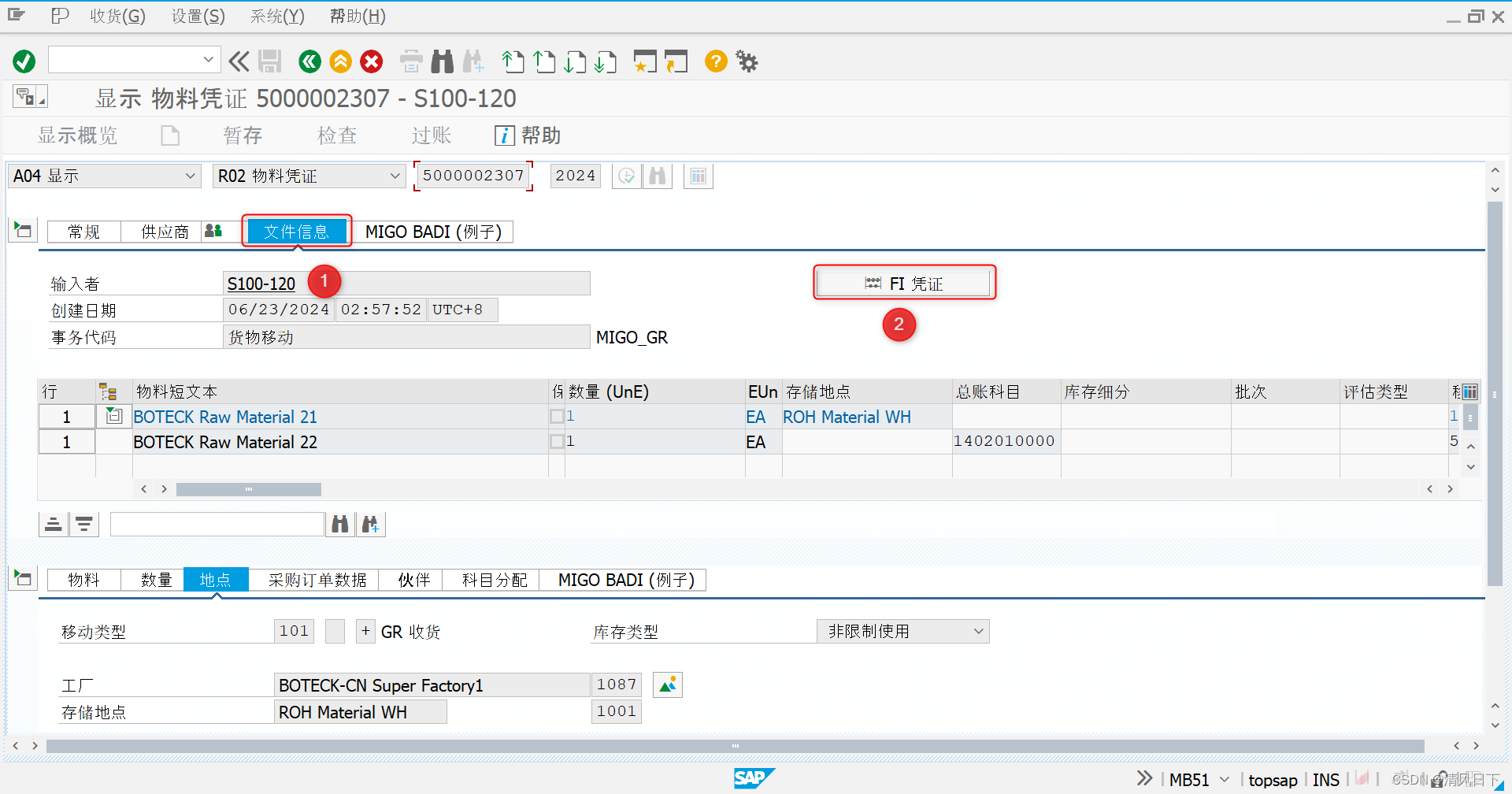This screenshot has width=1512, height=794.
Task: Expand the MB51 status bar dropdown arrow
Action: (1225, 779)
